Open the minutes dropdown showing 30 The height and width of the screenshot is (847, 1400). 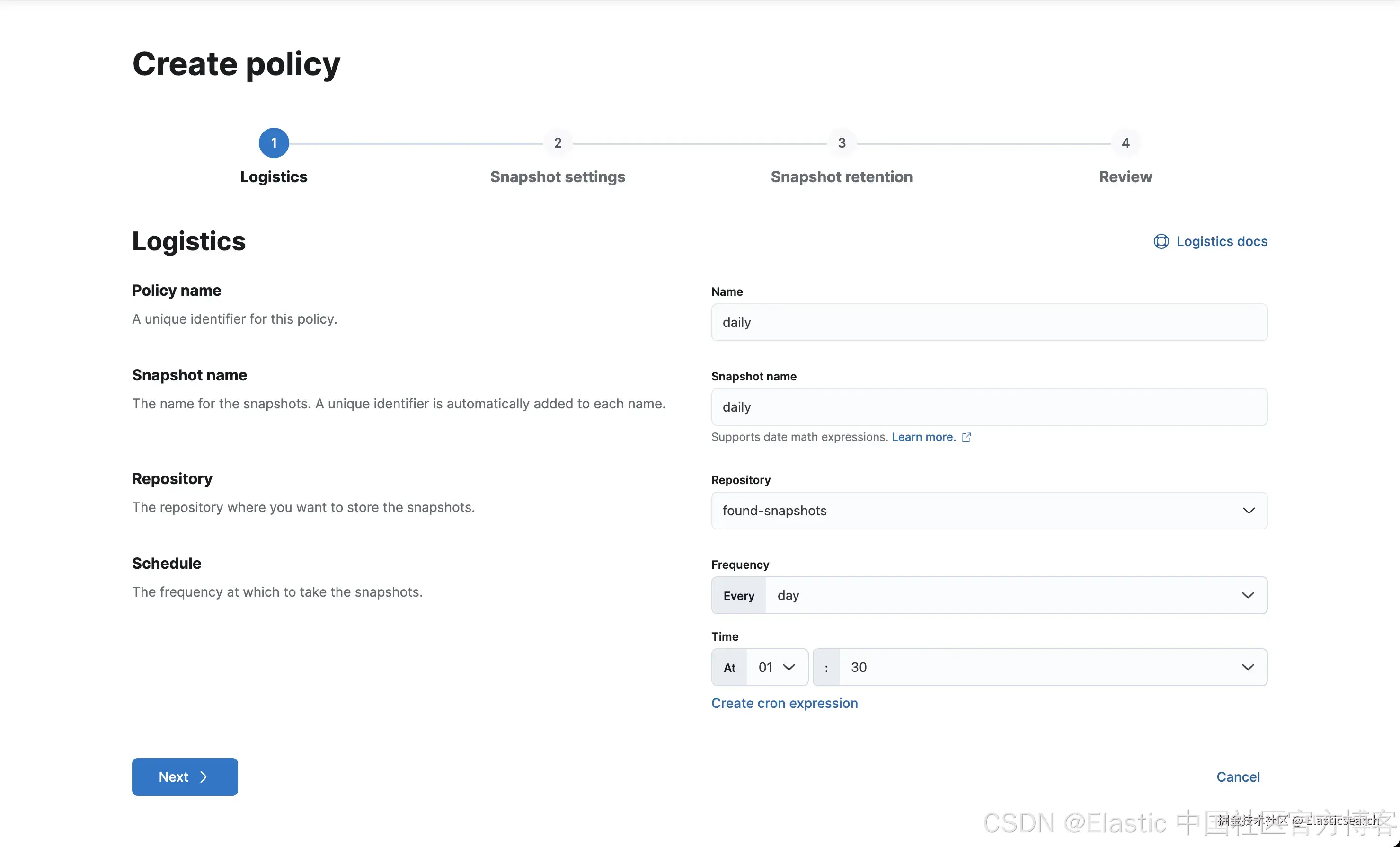1051,667
